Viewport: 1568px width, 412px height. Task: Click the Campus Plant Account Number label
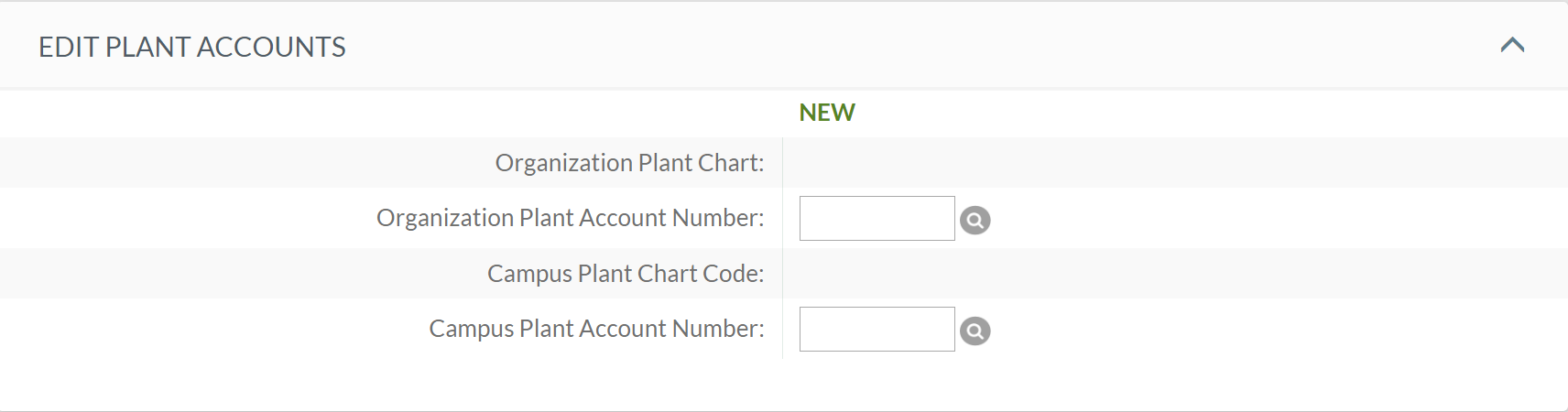click(x=596, y=329)
